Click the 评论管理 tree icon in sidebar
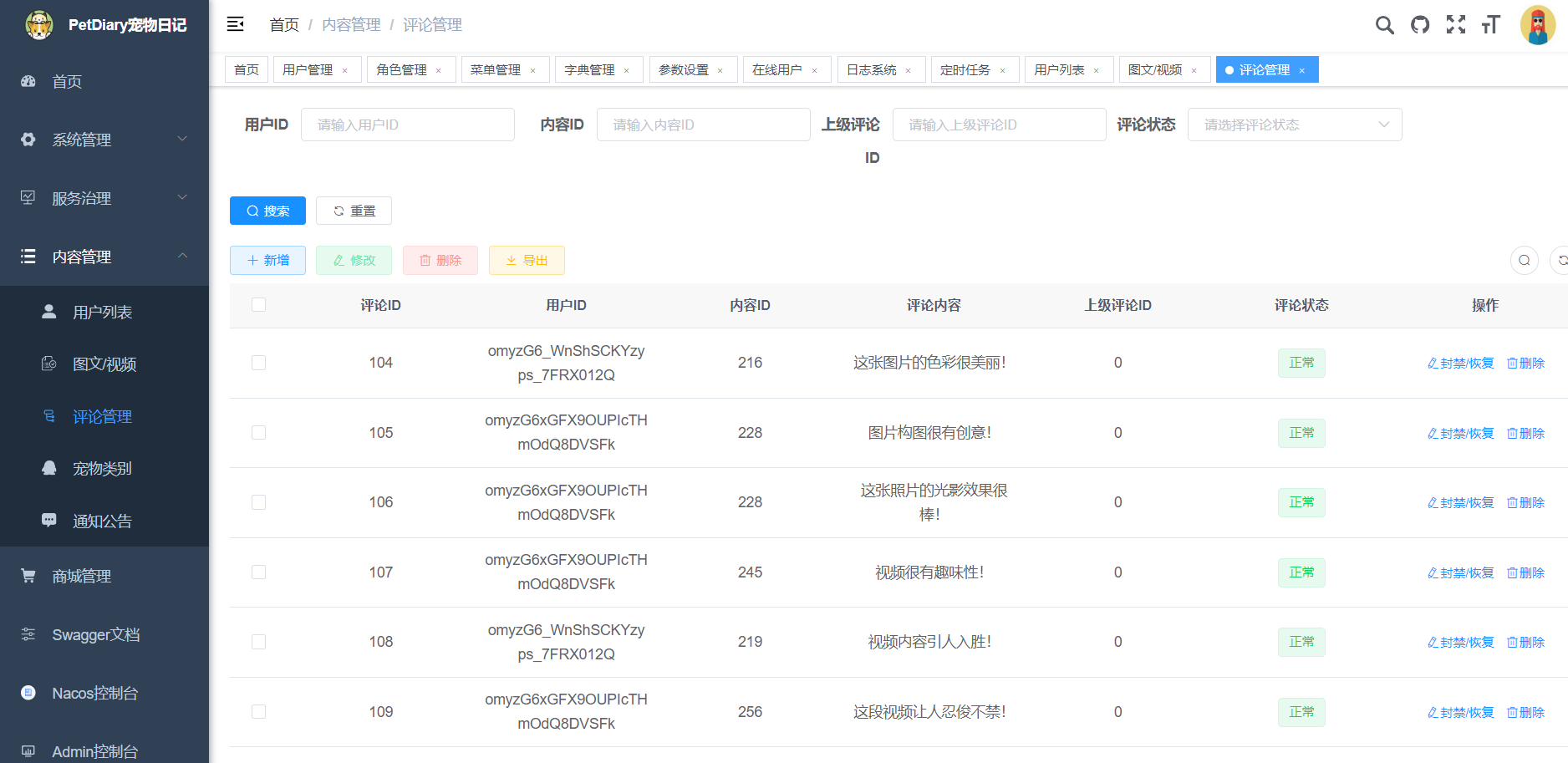The height and width of the screenshot is (763, 1568). click(x=49, y=416)
